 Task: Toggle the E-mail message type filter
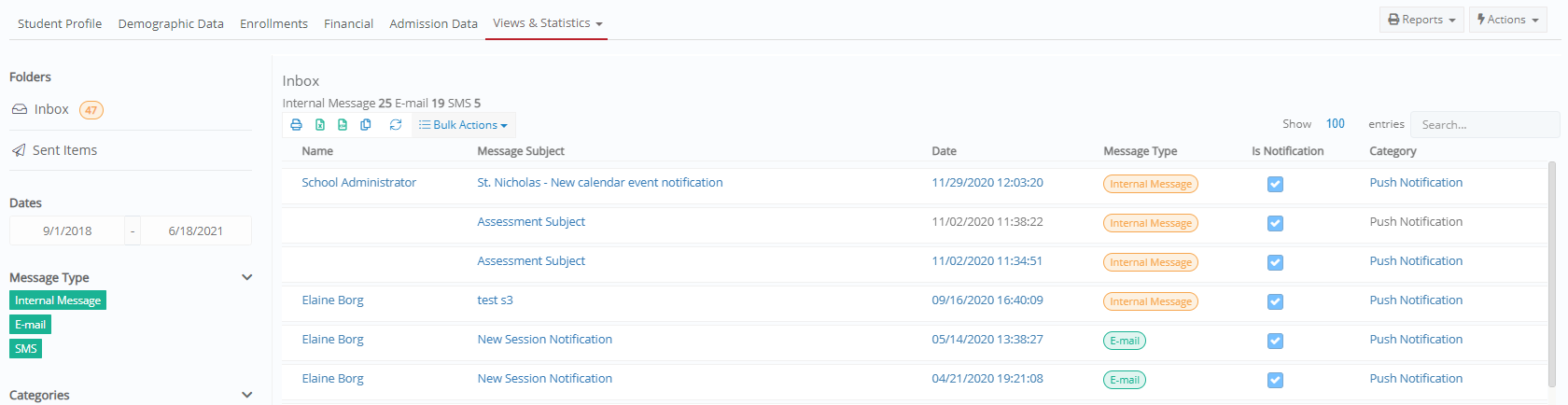[x=31, y=325]
